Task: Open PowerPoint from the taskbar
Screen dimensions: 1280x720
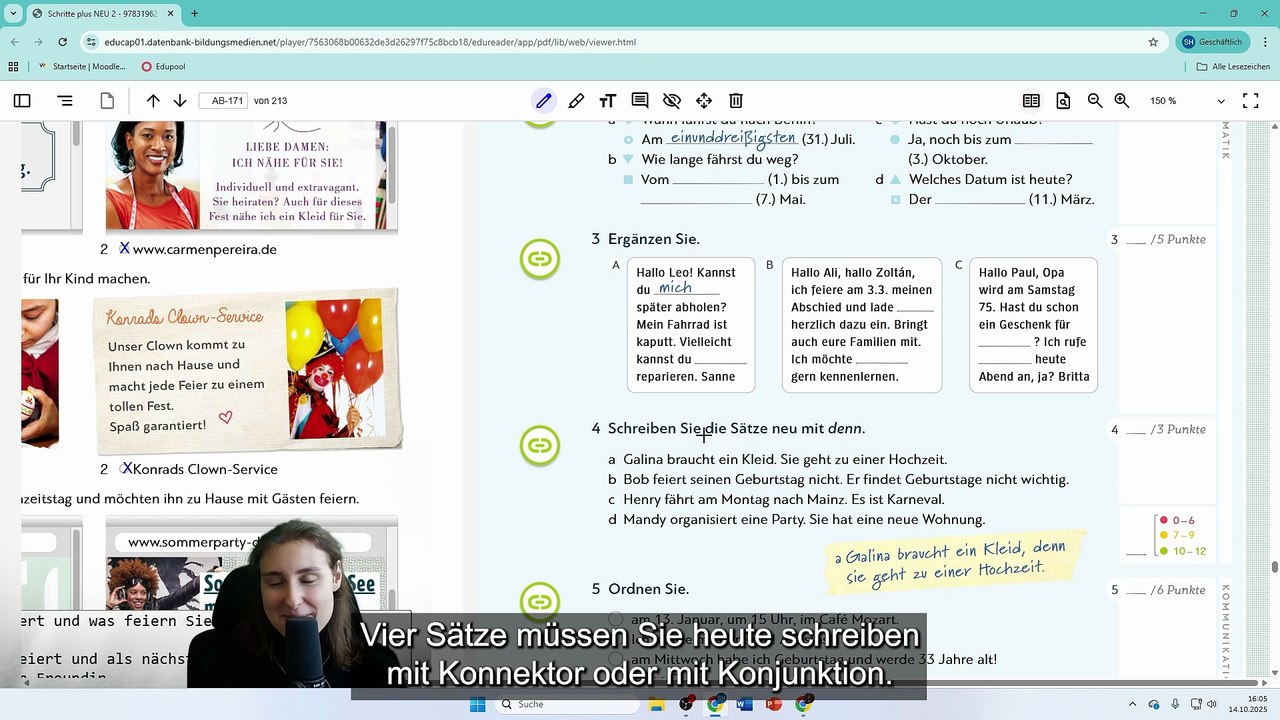Action: [773, 704]
